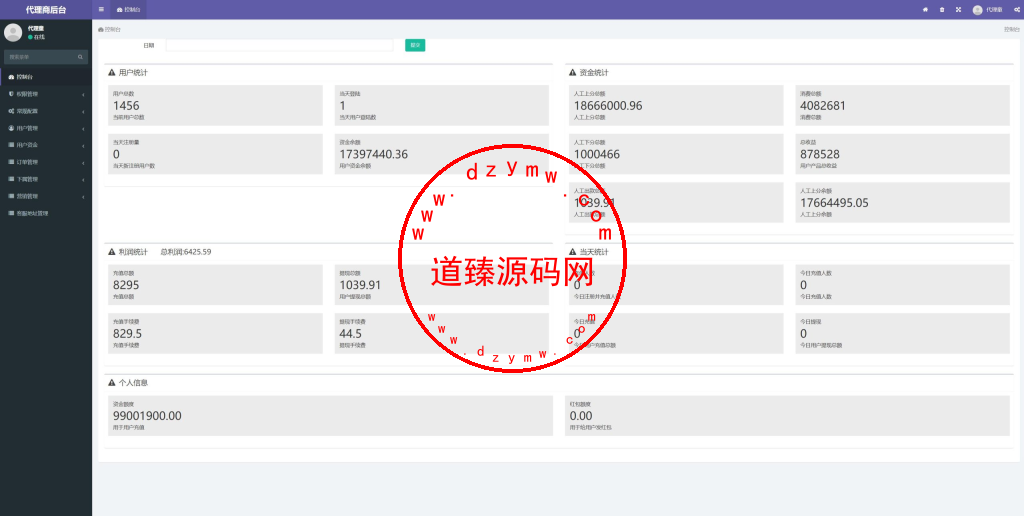Image resolution: width=1024 pixels, height=516 pixels.
Task: Open 控制台 in the sidebar menu
Action: coord(46,77)
